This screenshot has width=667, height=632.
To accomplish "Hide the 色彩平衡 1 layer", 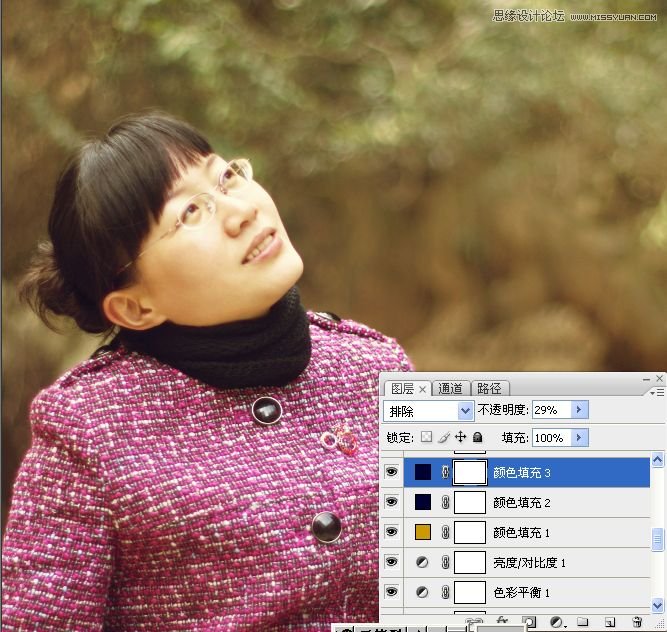I will pyautogui.click(x=391, y=592).
